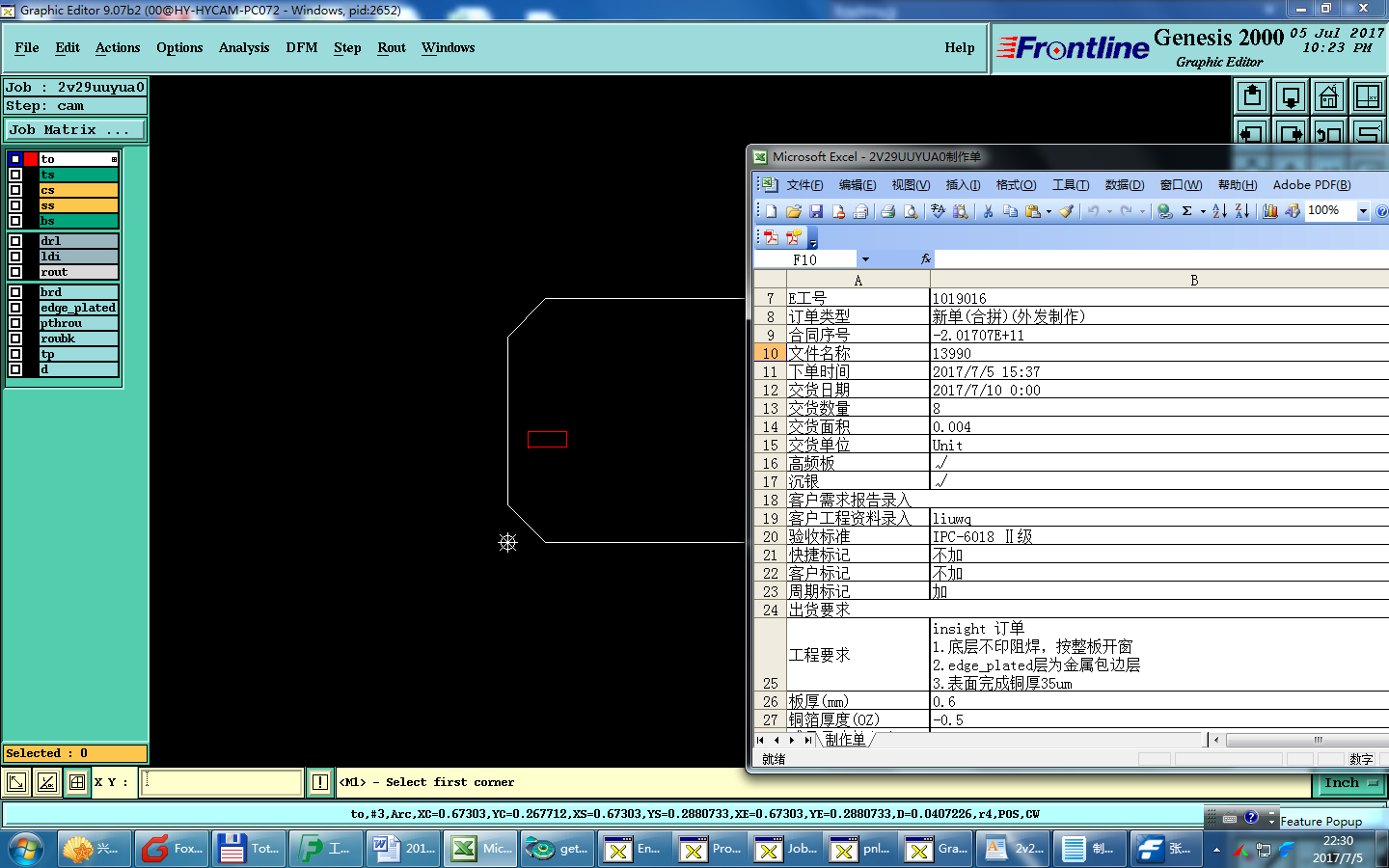Click the angle measure icon at bottom left
Screen dimensions: 1389x868
click(46, 782)
